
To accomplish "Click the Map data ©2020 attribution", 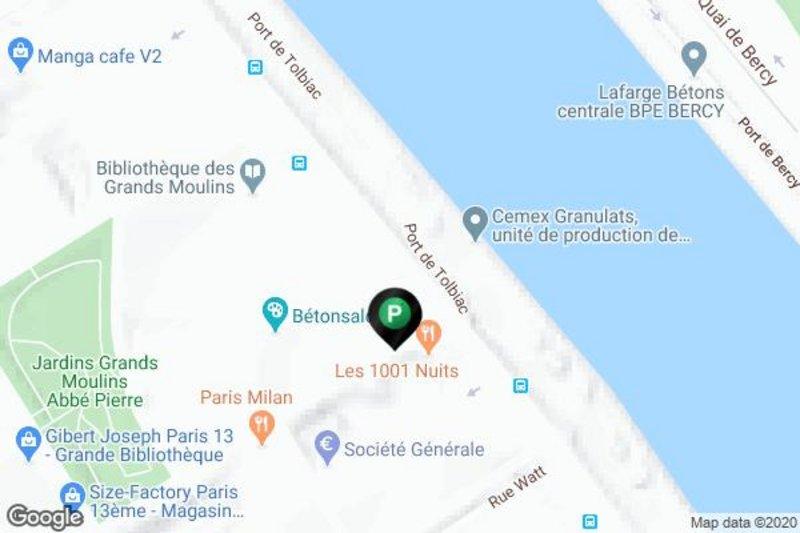I will click(743, 522).
